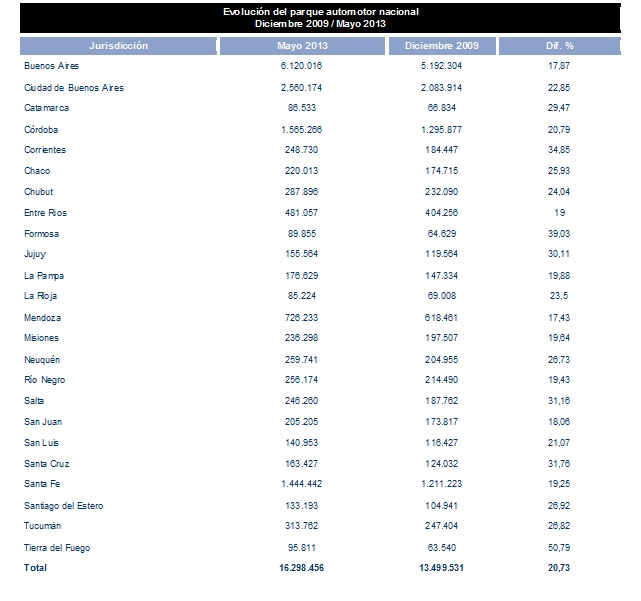Click the Santa Fe row label
Image resolution: width=641 pixels, height=601 pixels.
click(x=42, y=484)
